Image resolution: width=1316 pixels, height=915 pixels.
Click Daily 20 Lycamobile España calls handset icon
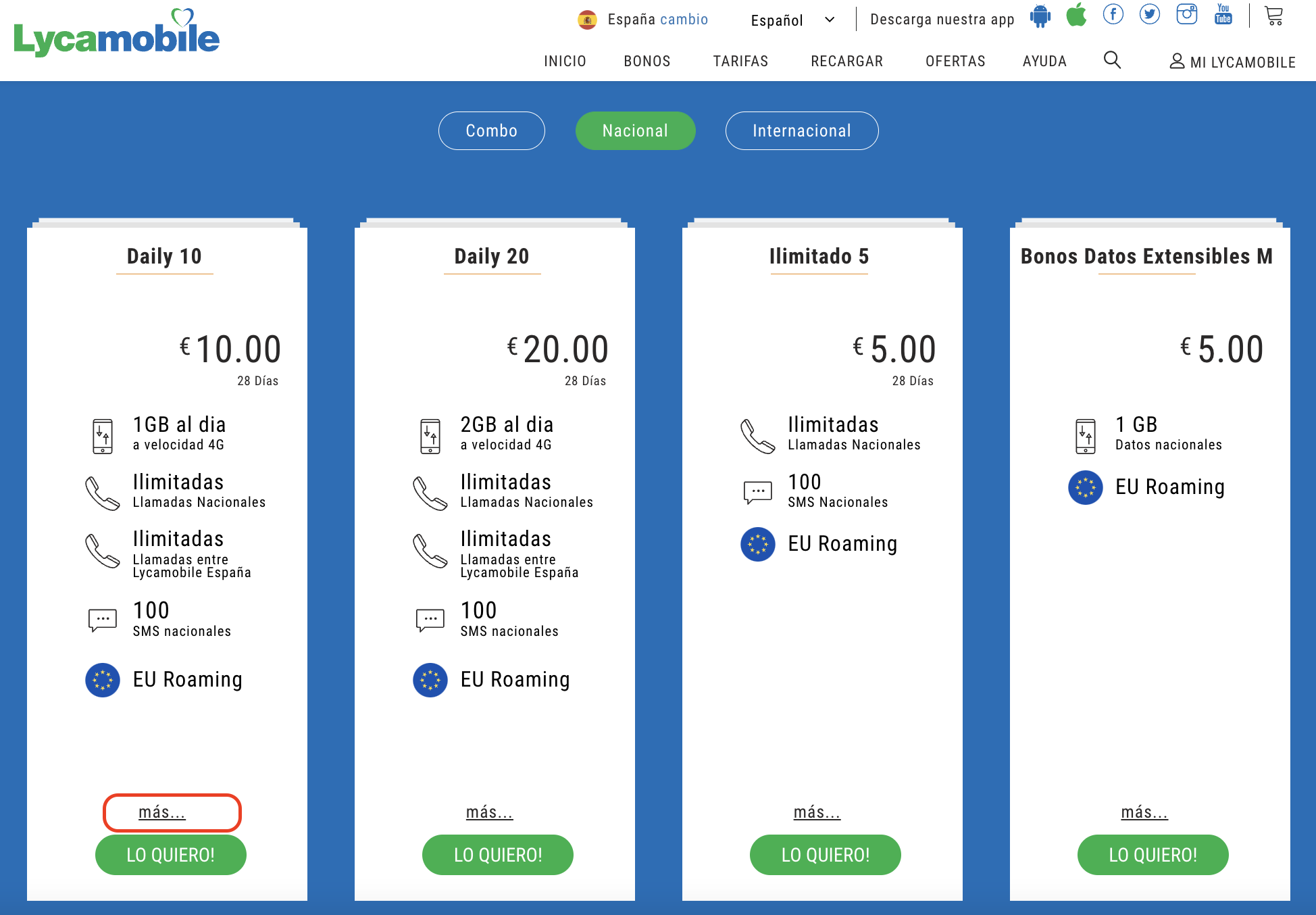(x=430, y=551)
